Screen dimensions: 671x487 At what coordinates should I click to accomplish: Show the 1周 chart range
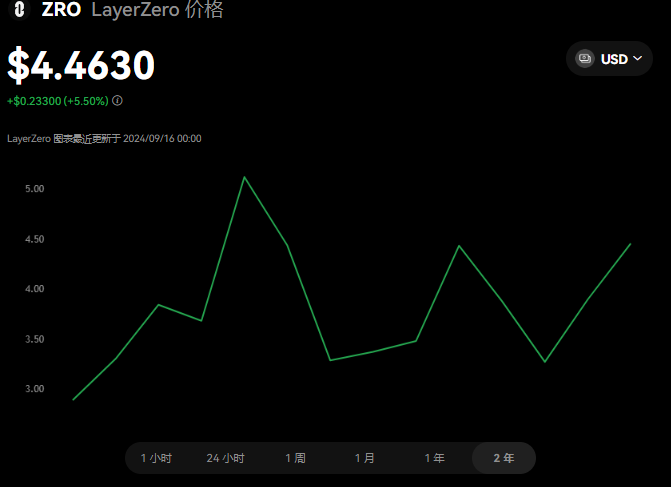[x=295, y=458]
